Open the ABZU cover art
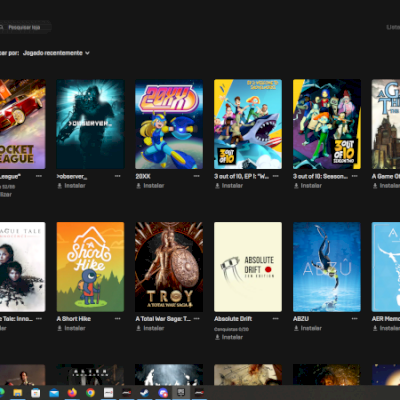This screenshot has height=400, width=400. [327, 267]
